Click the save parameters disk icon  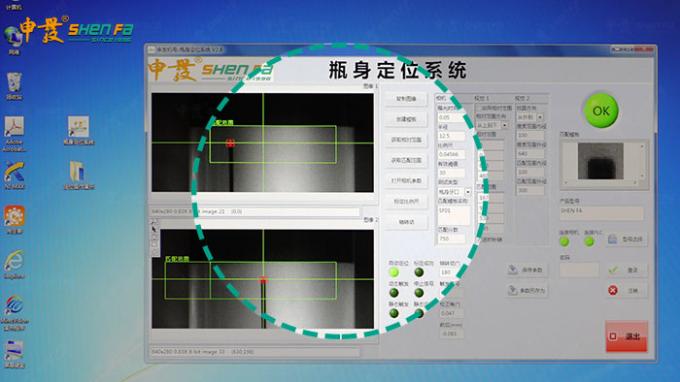[x=513, y=269]
